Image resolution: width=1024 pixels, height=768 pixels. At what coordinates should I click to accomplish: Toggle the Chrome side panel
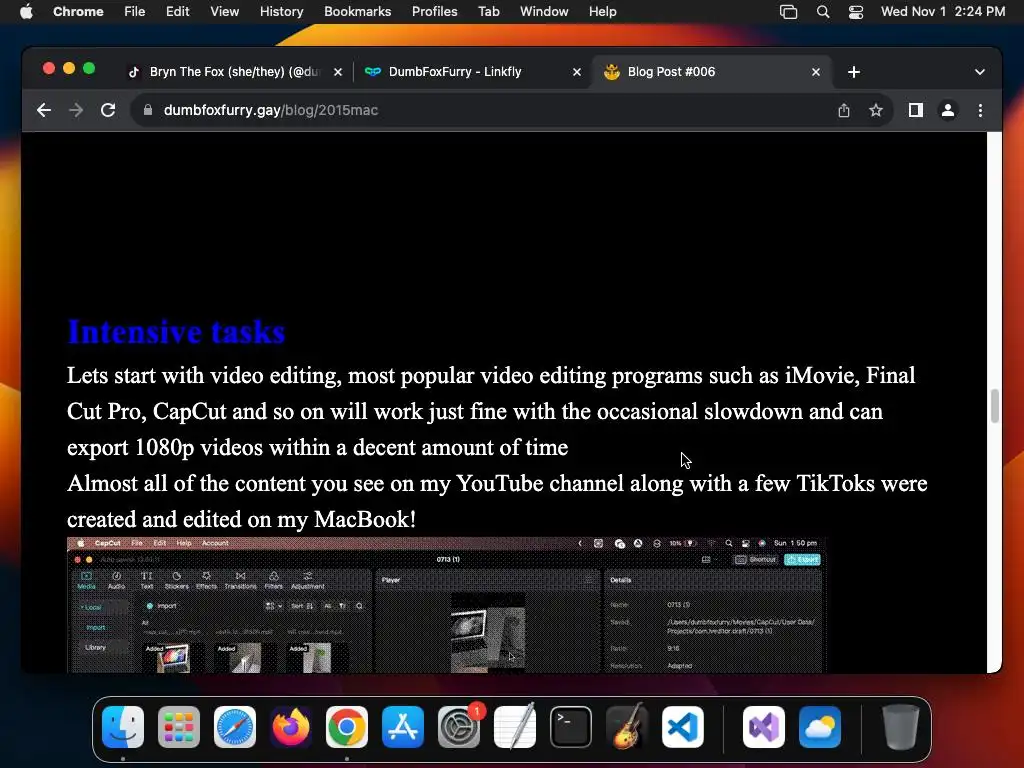(x=916, y=110)
